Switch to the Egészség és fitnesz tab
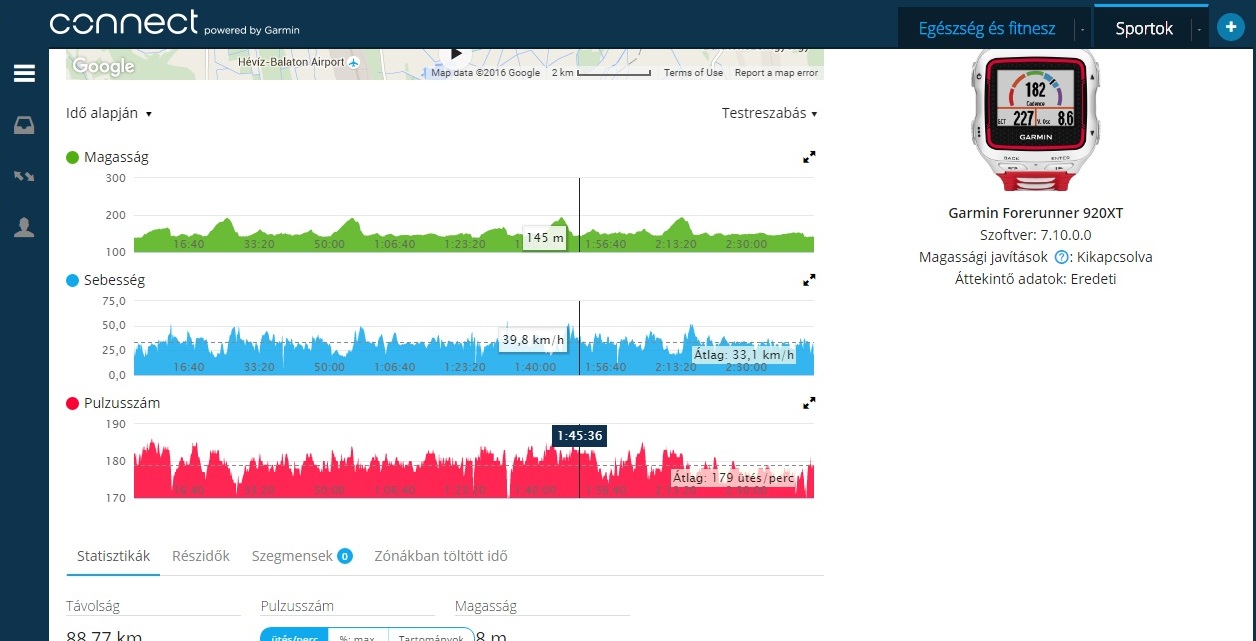Viewport: 1256px width, 641px height. tap(987, 29)
